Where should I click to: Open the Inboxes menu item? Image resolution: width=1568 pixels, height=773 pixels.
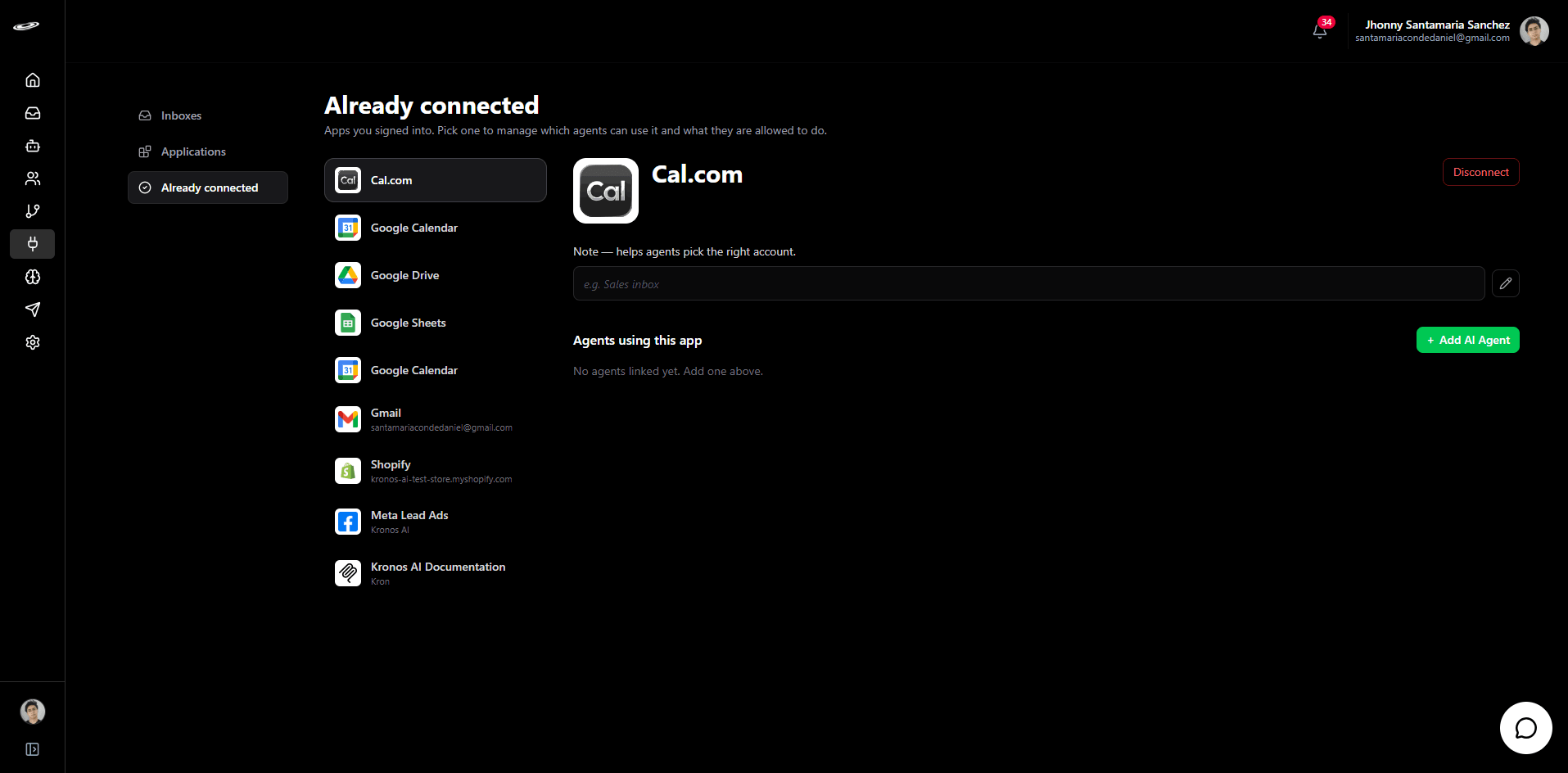click(208, 115)
